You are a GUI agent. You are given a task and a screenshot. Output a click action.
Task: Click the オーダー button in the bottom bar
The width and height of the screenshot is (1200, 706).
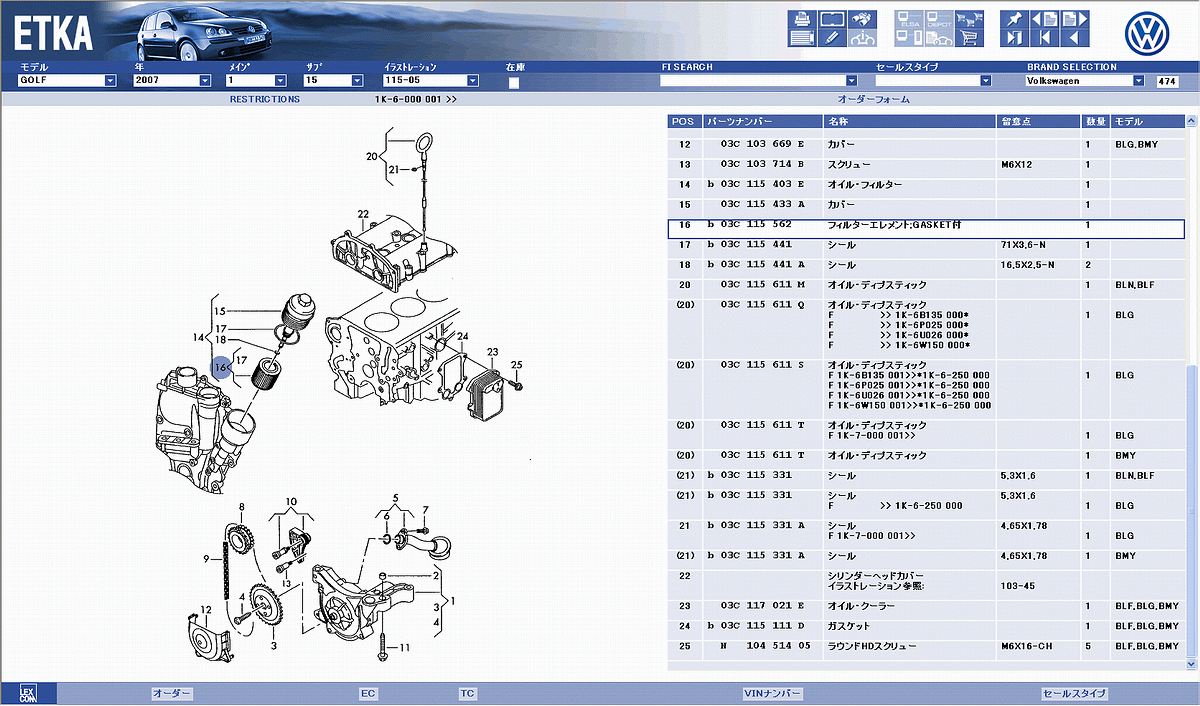tap(171, 693)
